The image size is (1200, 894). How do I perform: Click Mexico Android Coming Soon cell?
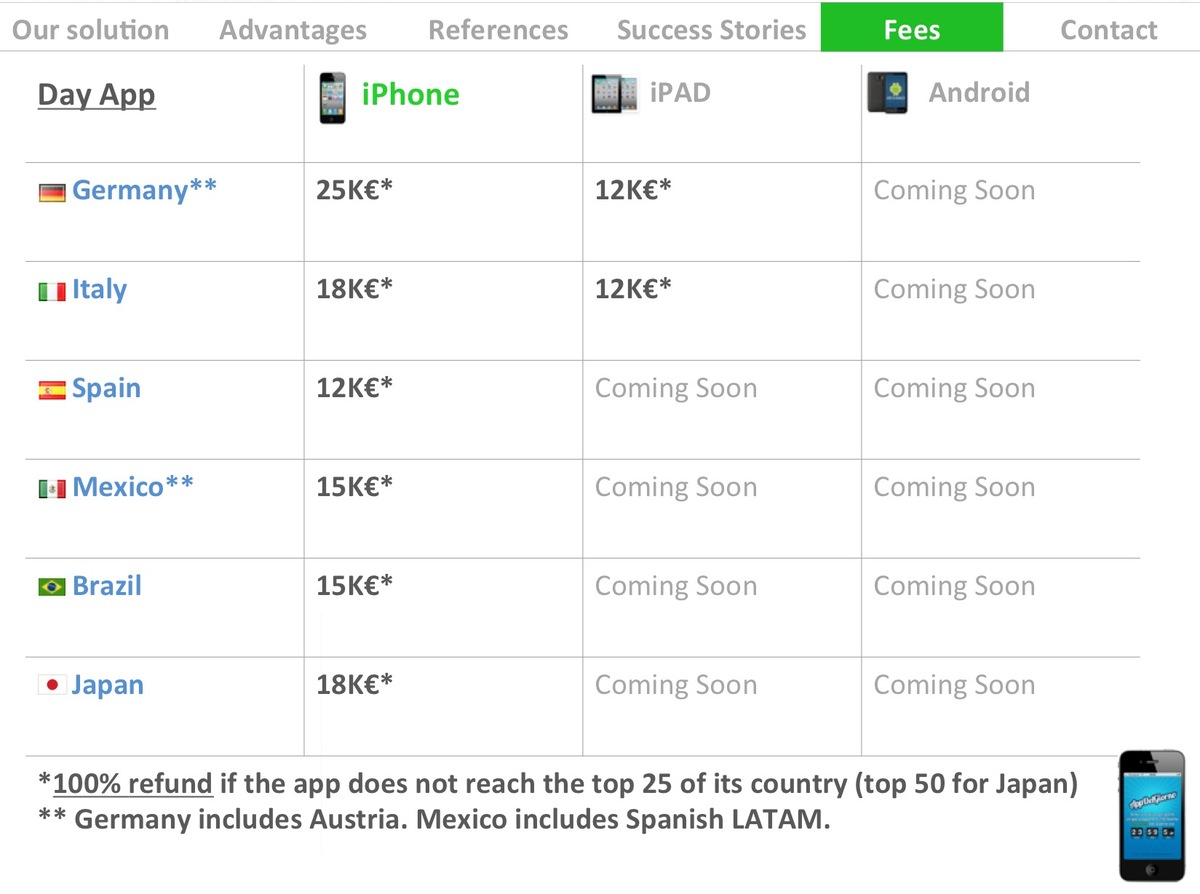954,487
